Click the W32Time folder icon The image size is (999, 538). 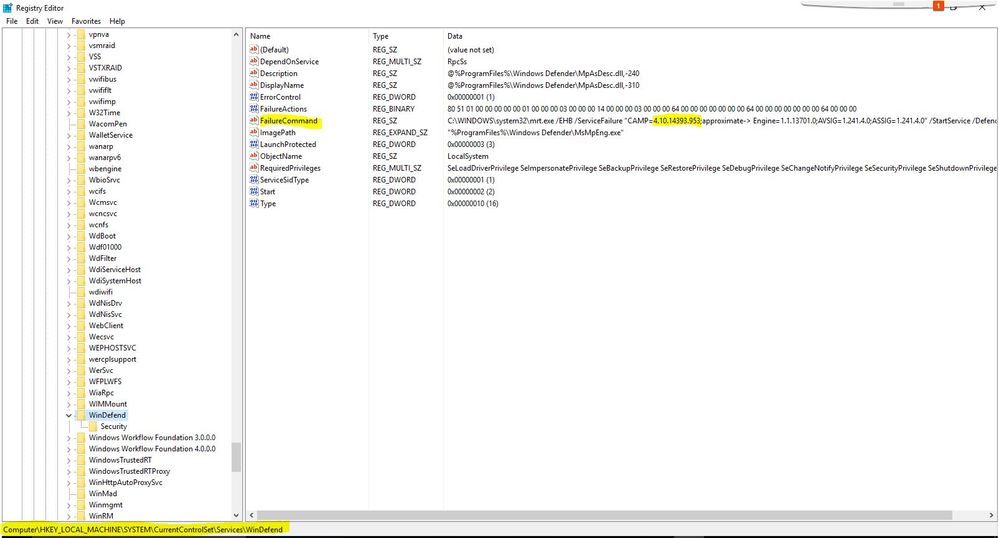80,112
